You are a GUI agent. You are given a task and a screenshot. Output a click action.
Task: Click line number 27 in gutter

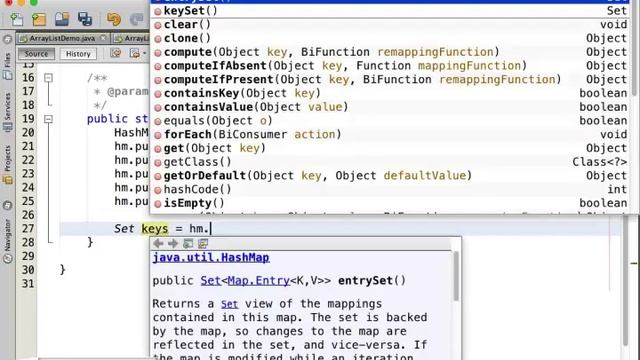28,229
